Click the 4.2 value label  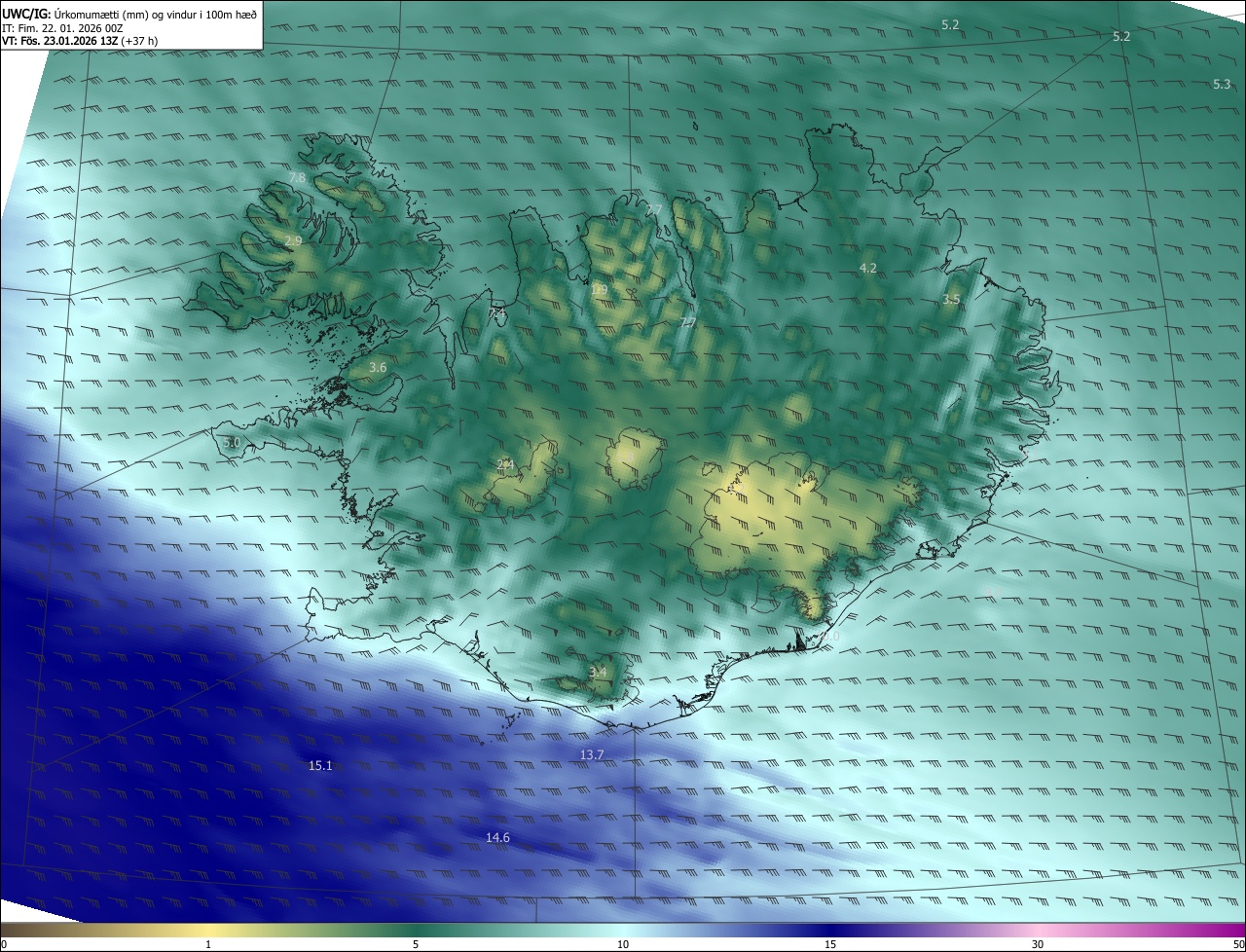867,268
